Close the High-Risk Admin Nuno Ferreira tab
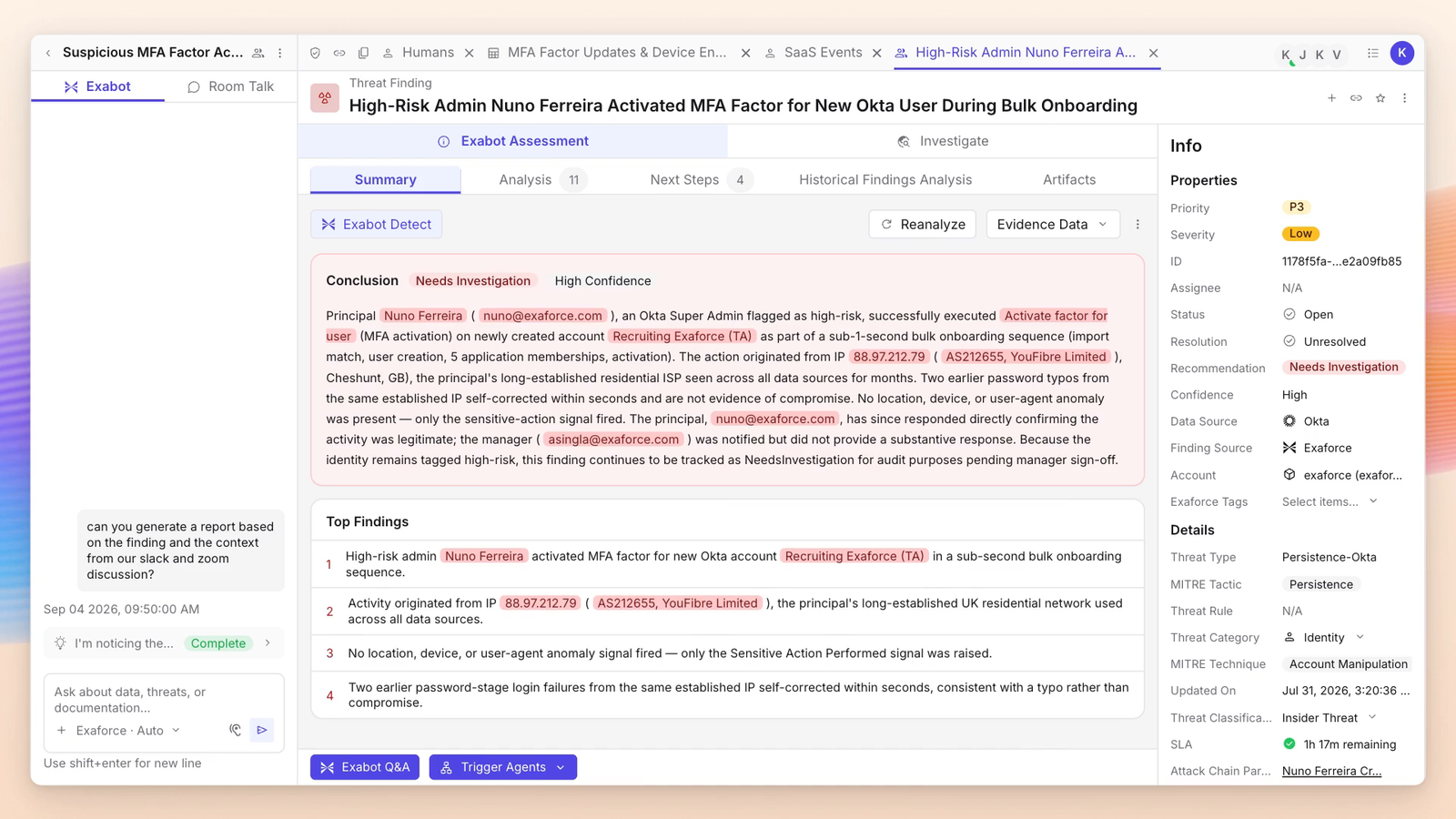Image resolution: width=1456 pixels, height=819 pixels. (x=1153, y=53)
